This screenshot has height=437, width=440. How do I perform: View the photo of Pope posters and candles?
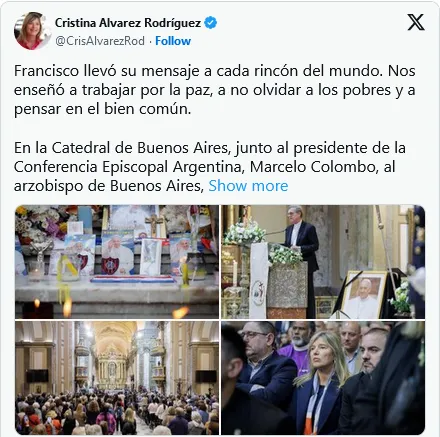tap(117, 262)
